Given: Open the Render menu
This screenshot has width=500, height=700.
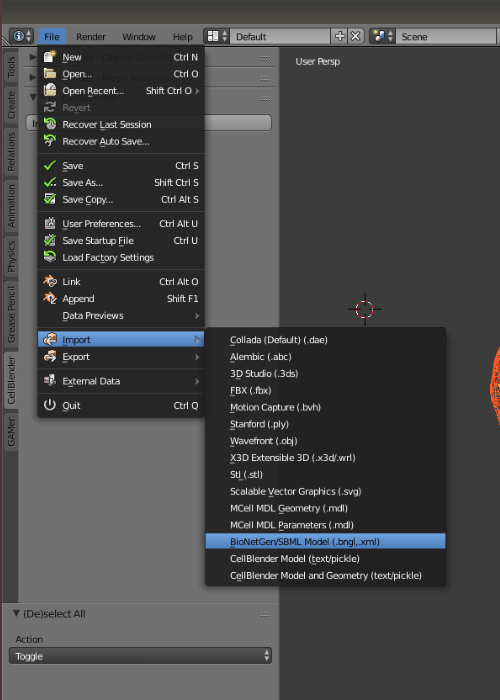Looking at the screenshot, I should (x=91, y=37).
